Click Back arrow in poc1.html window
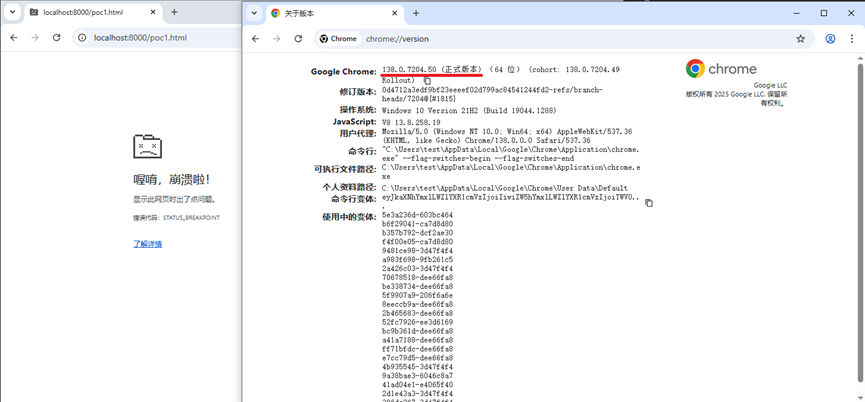 coord(14,37)
